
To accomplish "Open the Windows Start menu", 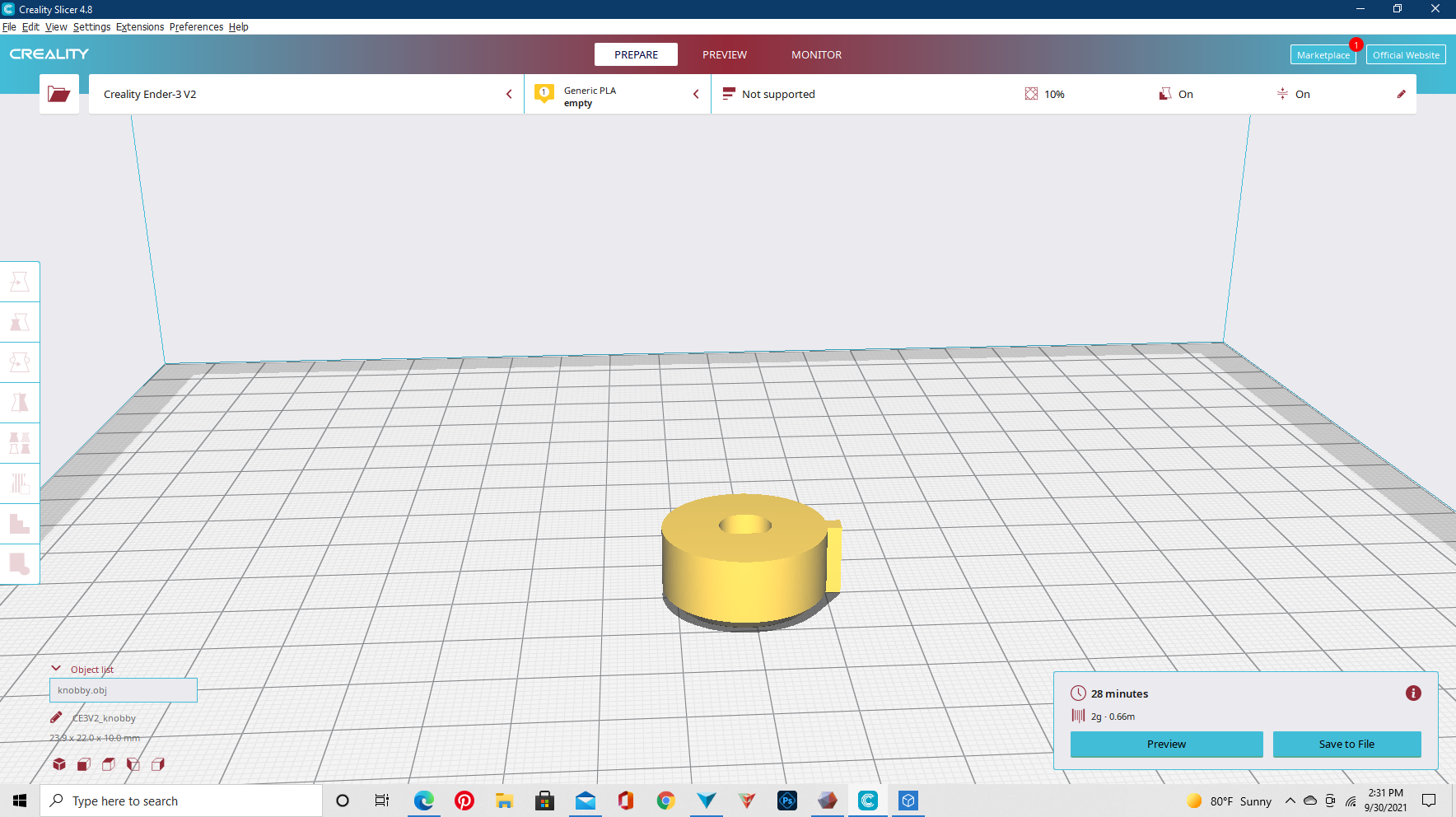I will pyautogui.click(x=20, y=801).
